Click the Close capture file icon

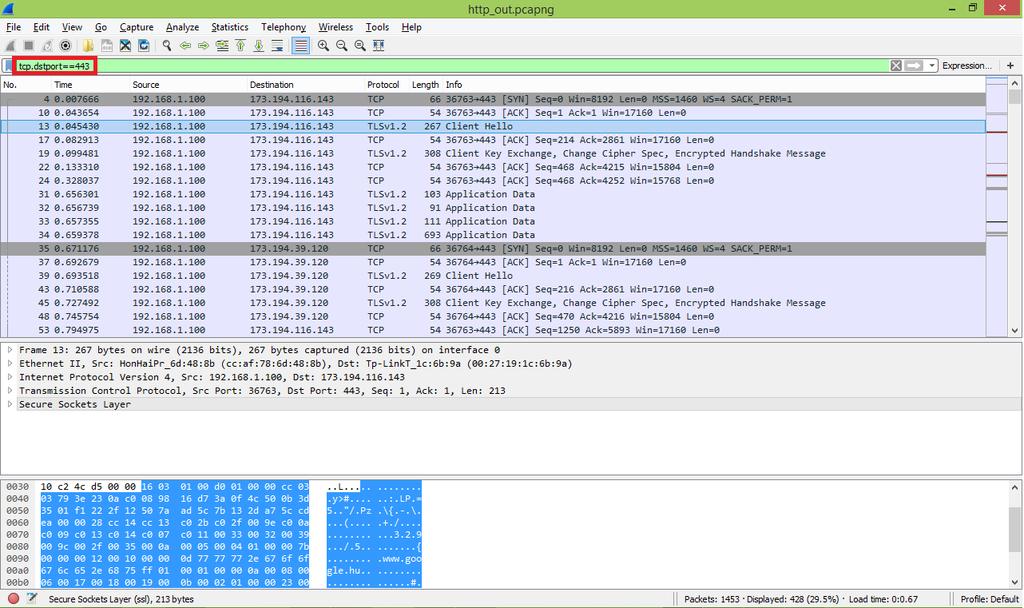[125, 46]
